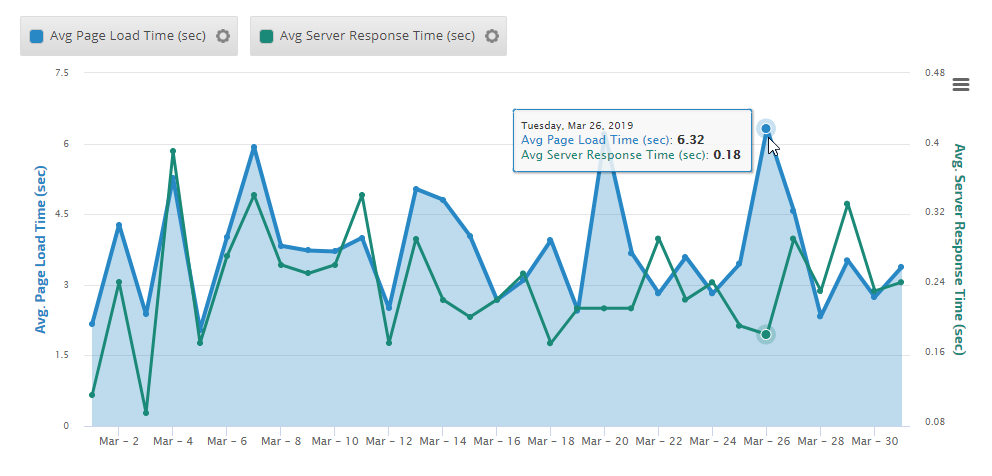Click the Mar 7 page load peak point

[254, 148]
